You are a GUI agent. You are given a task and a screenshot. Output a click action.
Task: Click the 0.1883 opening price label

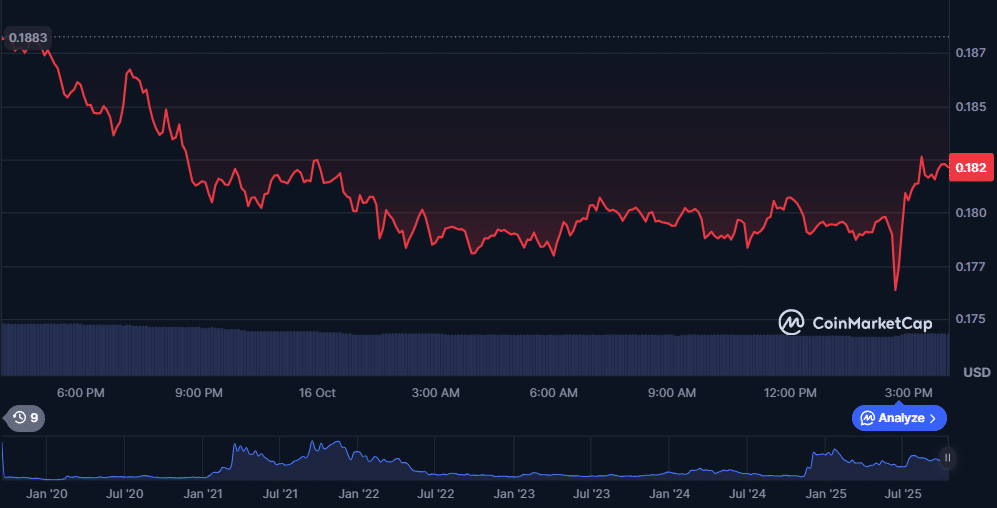[x=28, y=38]
